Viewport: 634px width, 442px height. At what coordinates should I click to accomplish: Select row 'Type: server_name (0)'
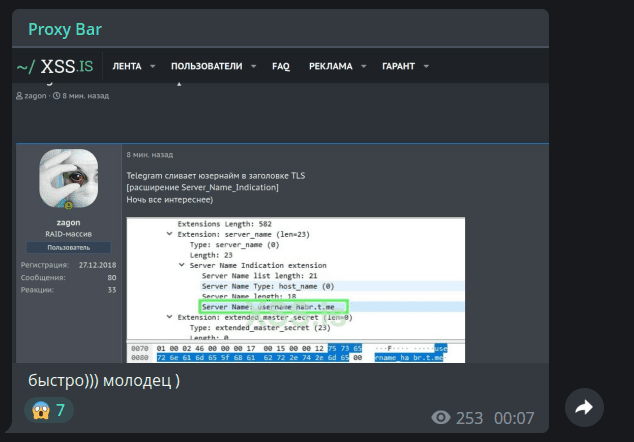235,245
